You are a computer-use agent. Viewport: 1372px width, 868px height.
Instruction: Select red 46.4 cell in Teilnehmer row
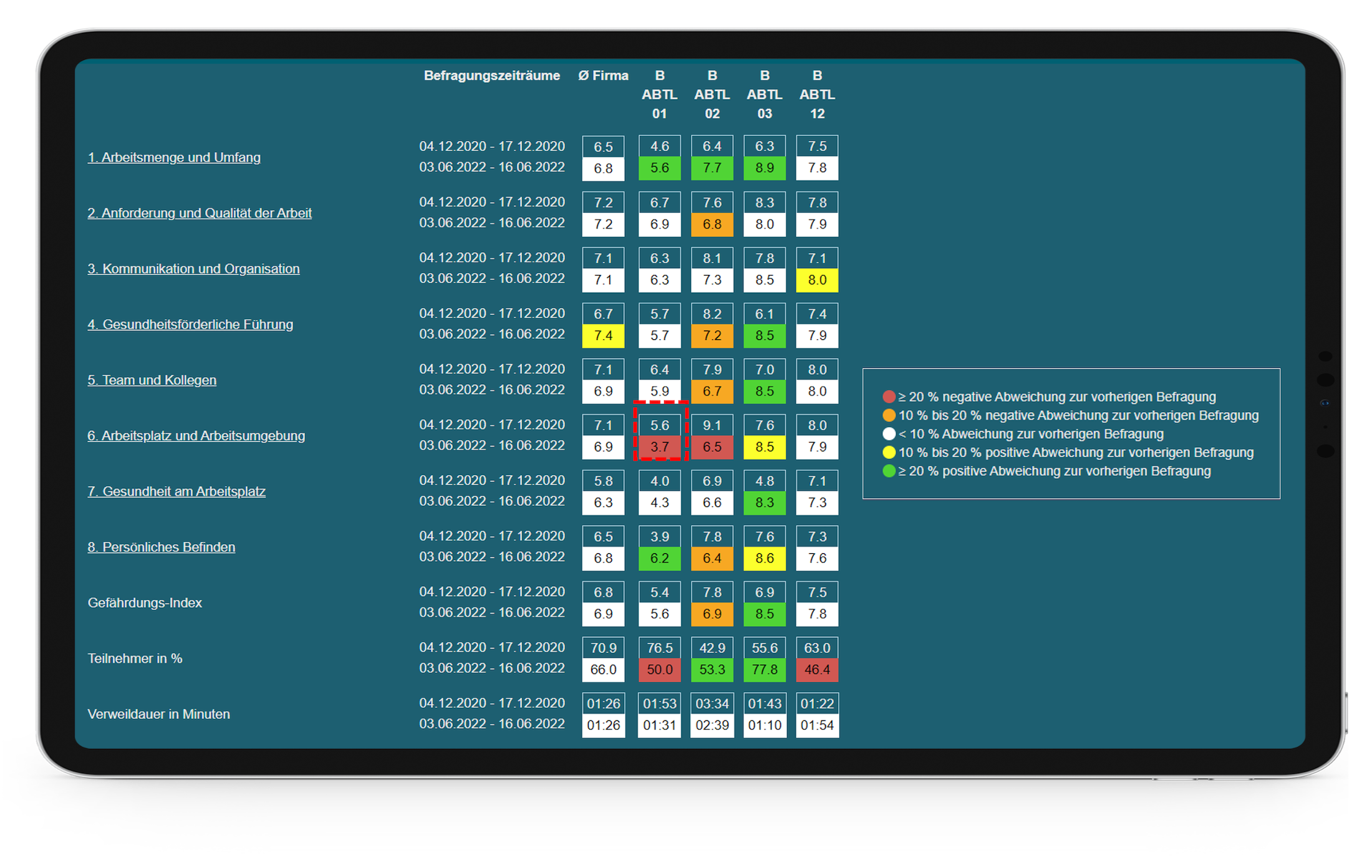click(817, 670)
